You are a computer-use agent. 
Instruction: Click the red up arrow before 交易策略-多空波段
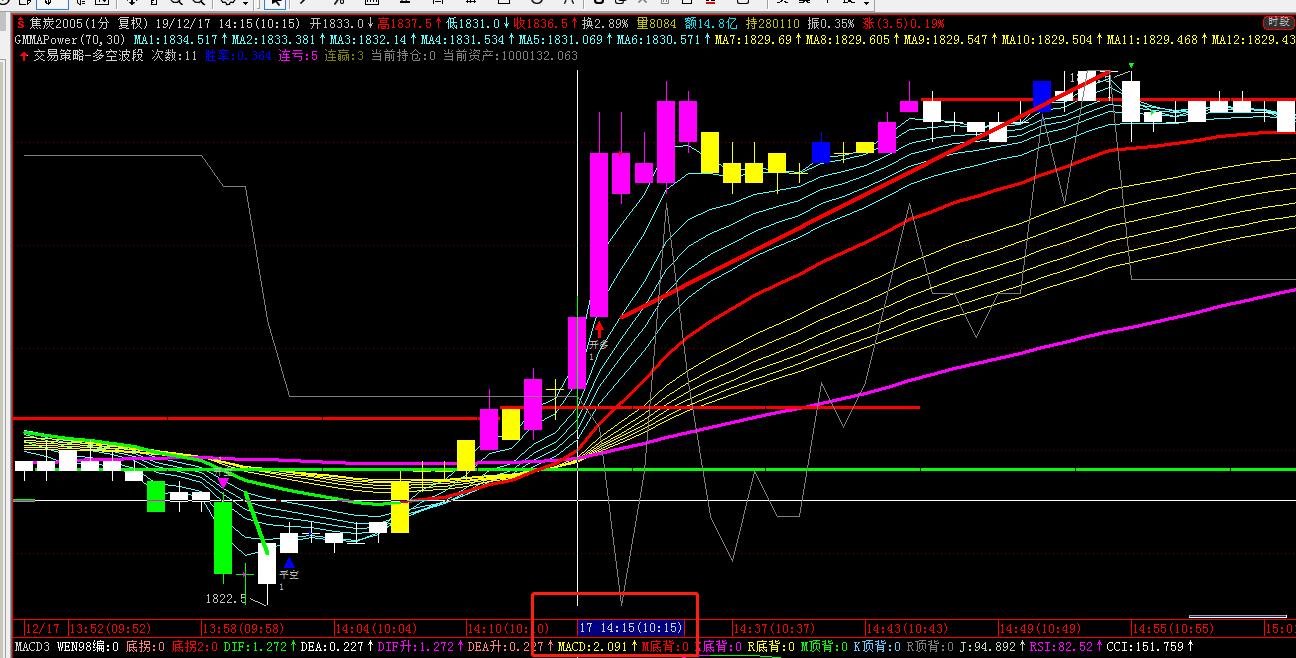tap(23, 56)
